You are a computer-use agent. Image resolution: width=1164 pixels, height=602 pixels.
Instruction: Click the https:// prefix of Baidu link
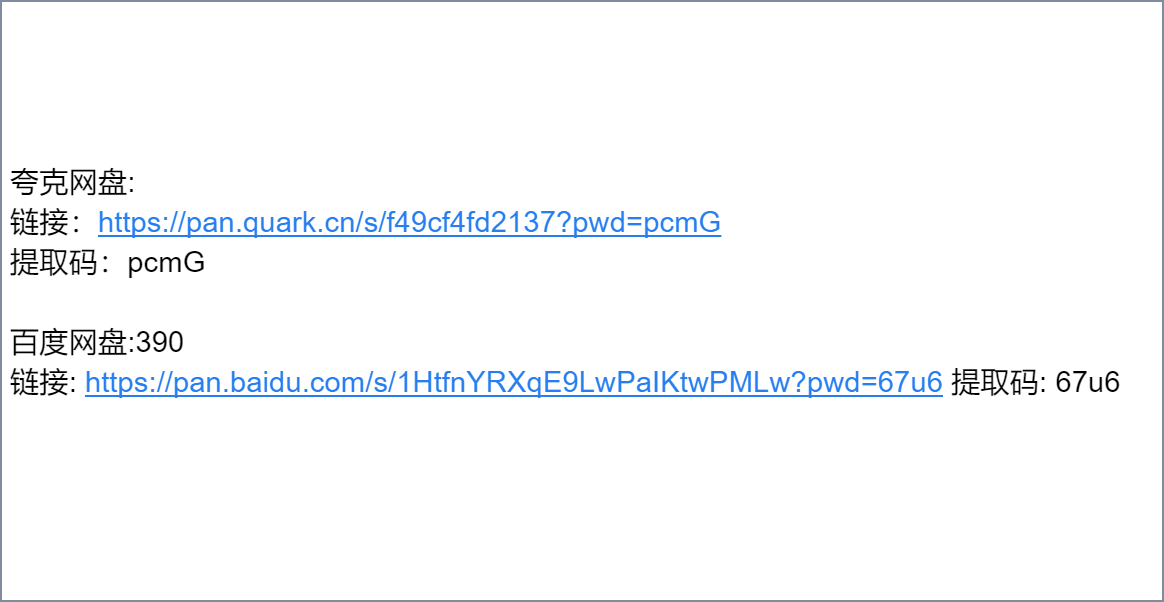[125, 382]
